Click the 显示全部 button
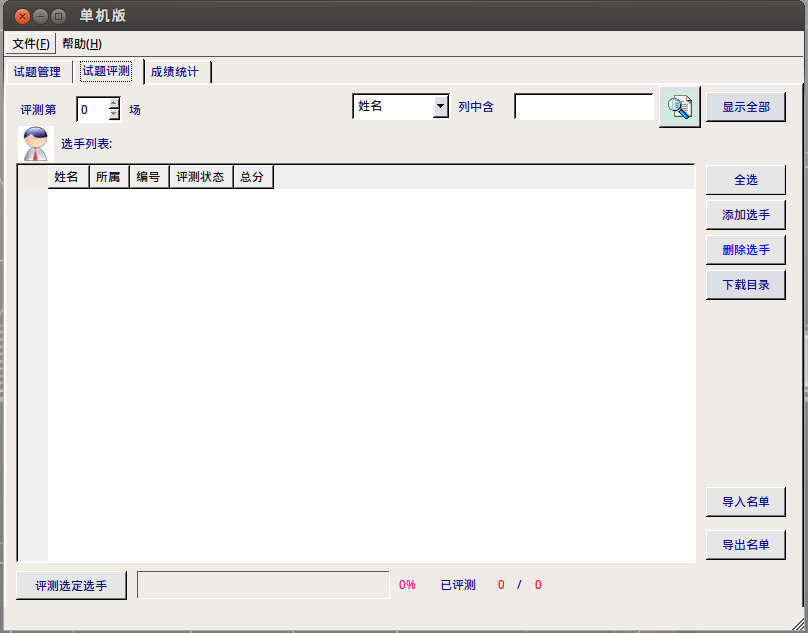808x633 pixels. click(746, 107)
